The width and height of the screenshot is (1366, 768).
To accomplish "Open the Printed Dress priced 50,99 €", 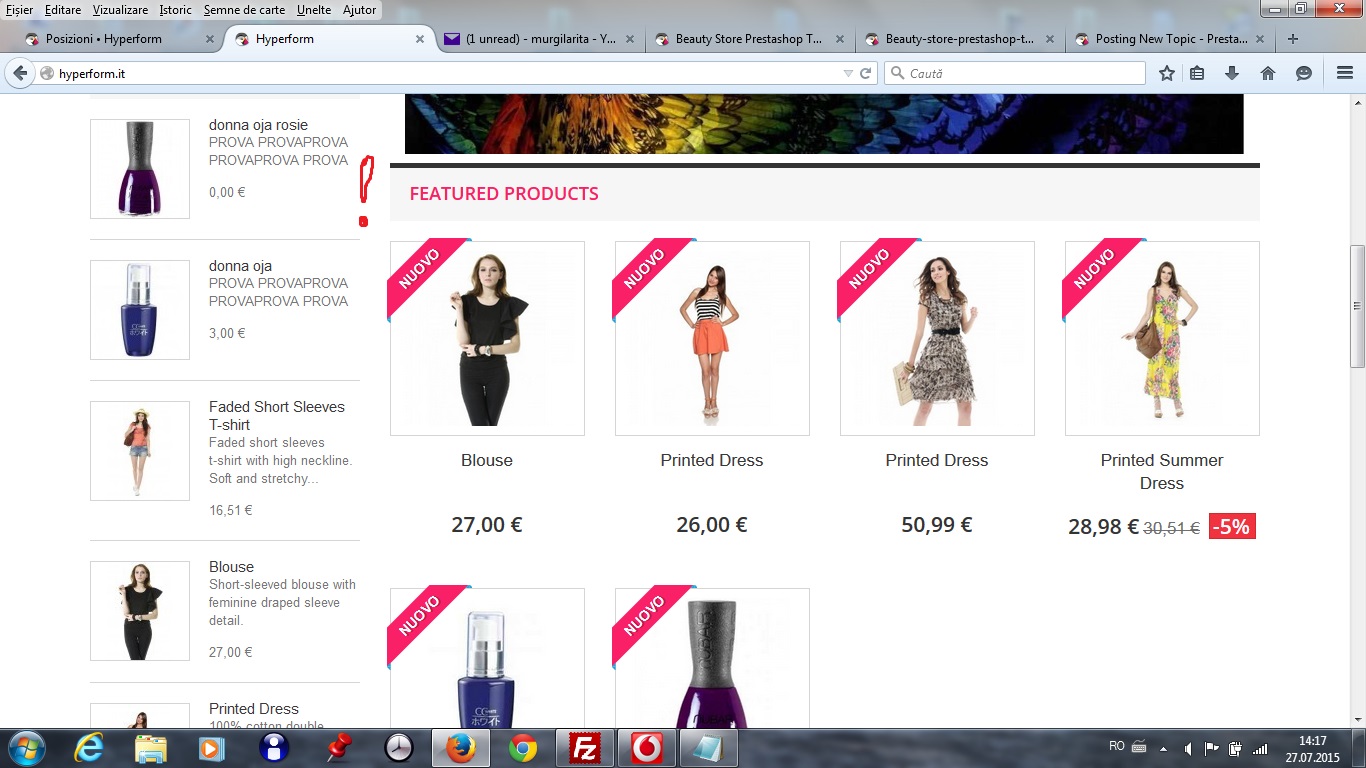I will pyautogui.click(x=936, y=460).
